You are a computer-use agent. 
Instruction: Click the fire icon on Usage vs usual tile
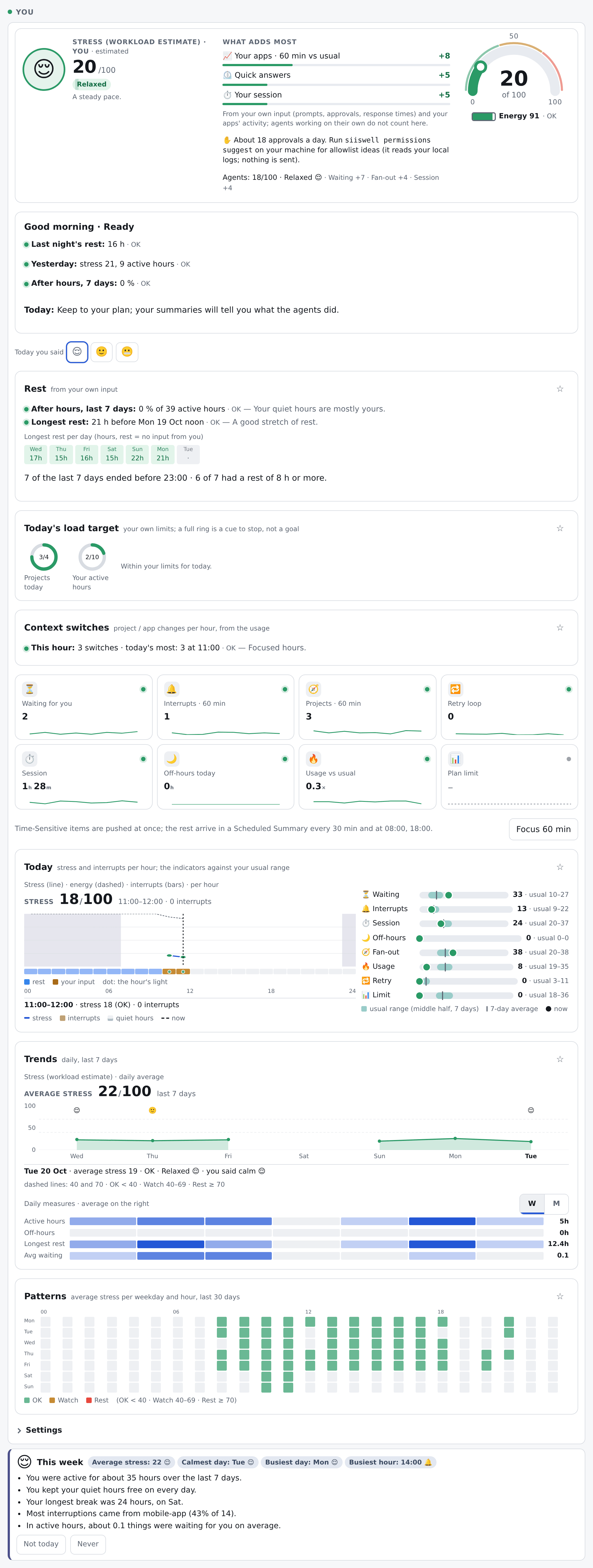click(313, 759)
